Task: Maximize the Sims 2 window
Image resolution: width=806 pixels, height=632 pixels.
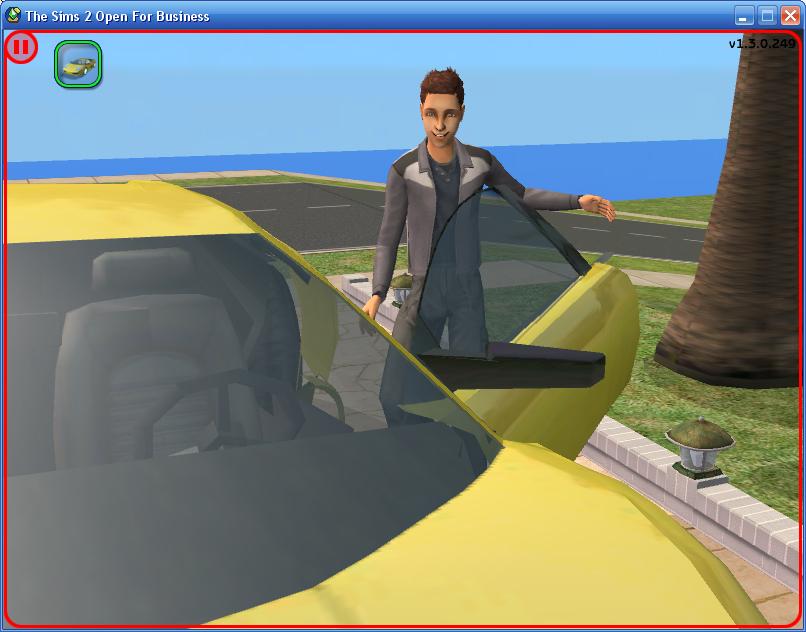Action: pos(767,16)
